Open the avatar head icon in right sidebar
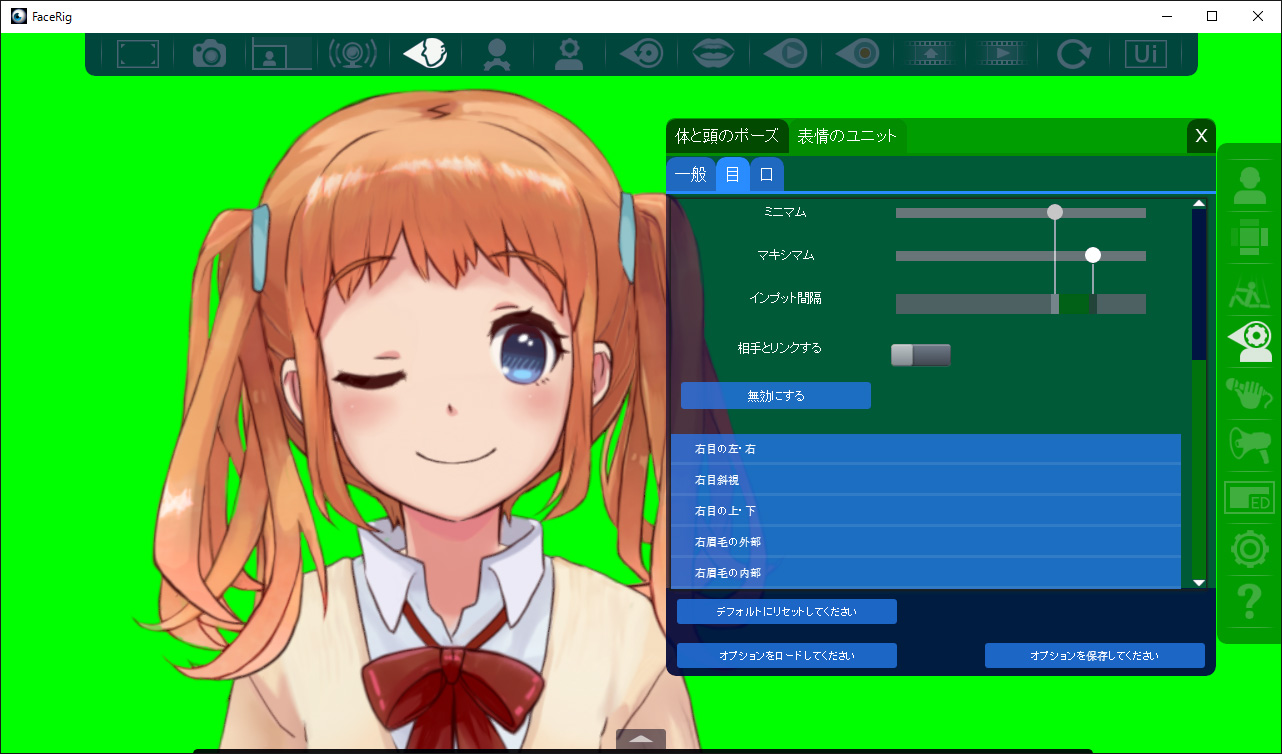This screenshot has width=1282, height=754. click(1249, 185)
